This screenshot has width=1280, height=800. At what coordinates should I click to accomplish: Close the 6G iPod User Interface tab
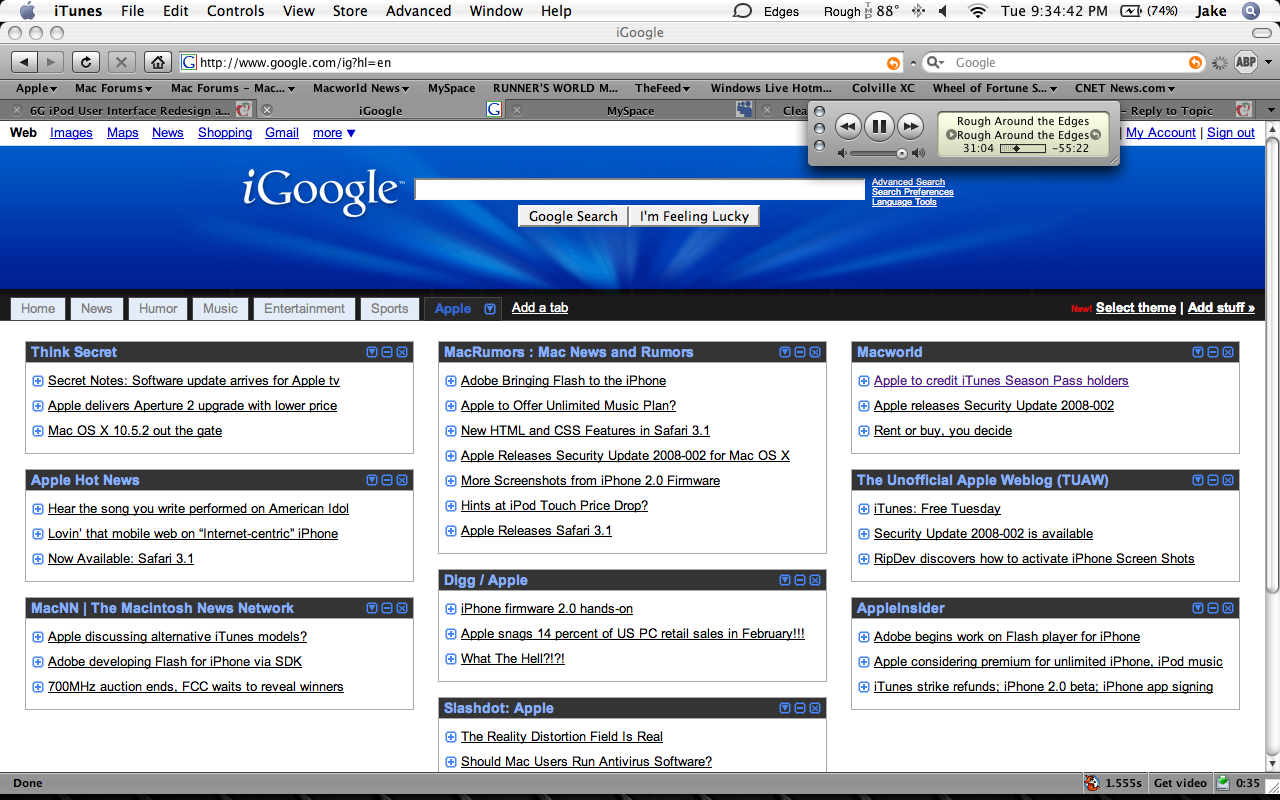pyautogui.click(x=17, y=110)
